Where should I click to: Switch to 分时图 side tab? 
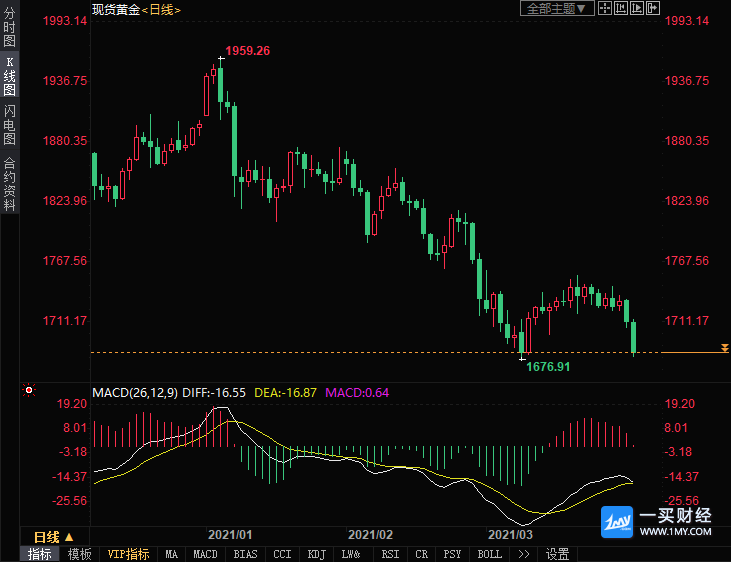click(9, 27)
